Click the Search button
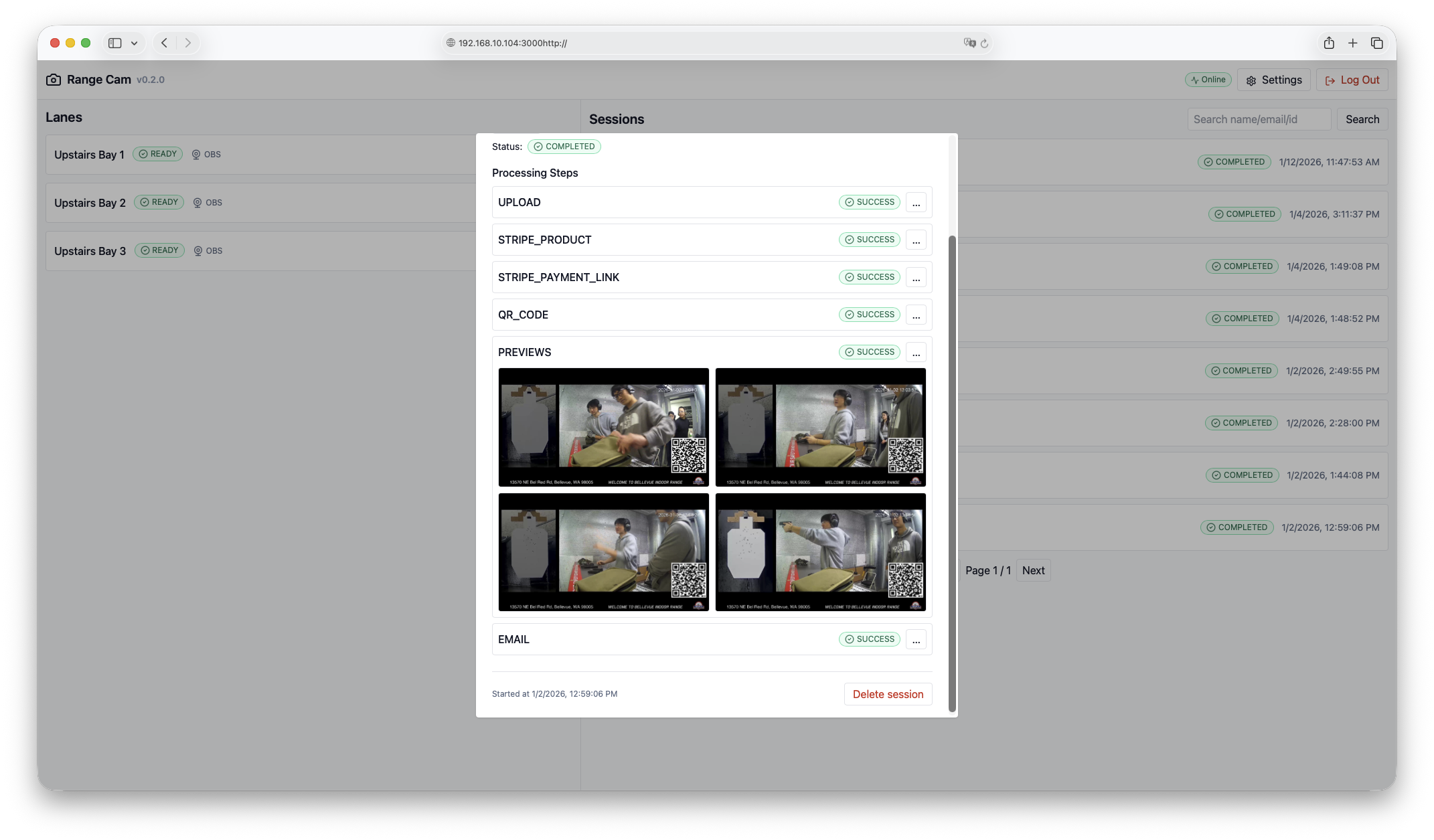The width and height of the screenshot is (1434, 840). pyautogui.click(x=1362, y=118)
